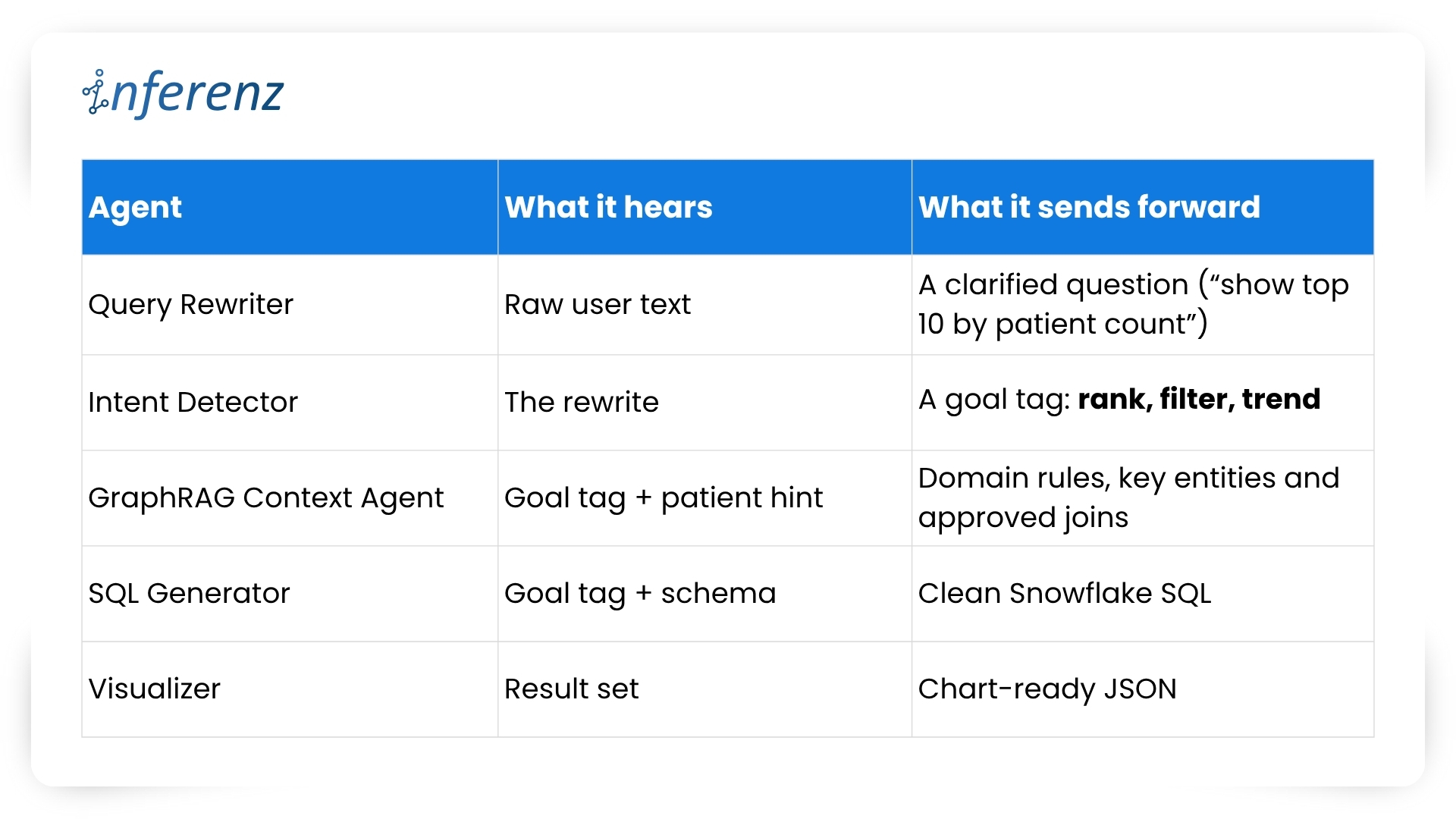1456x819 pixels.
Task: Select the What it sends forward header
Action: pos(1143,207)
